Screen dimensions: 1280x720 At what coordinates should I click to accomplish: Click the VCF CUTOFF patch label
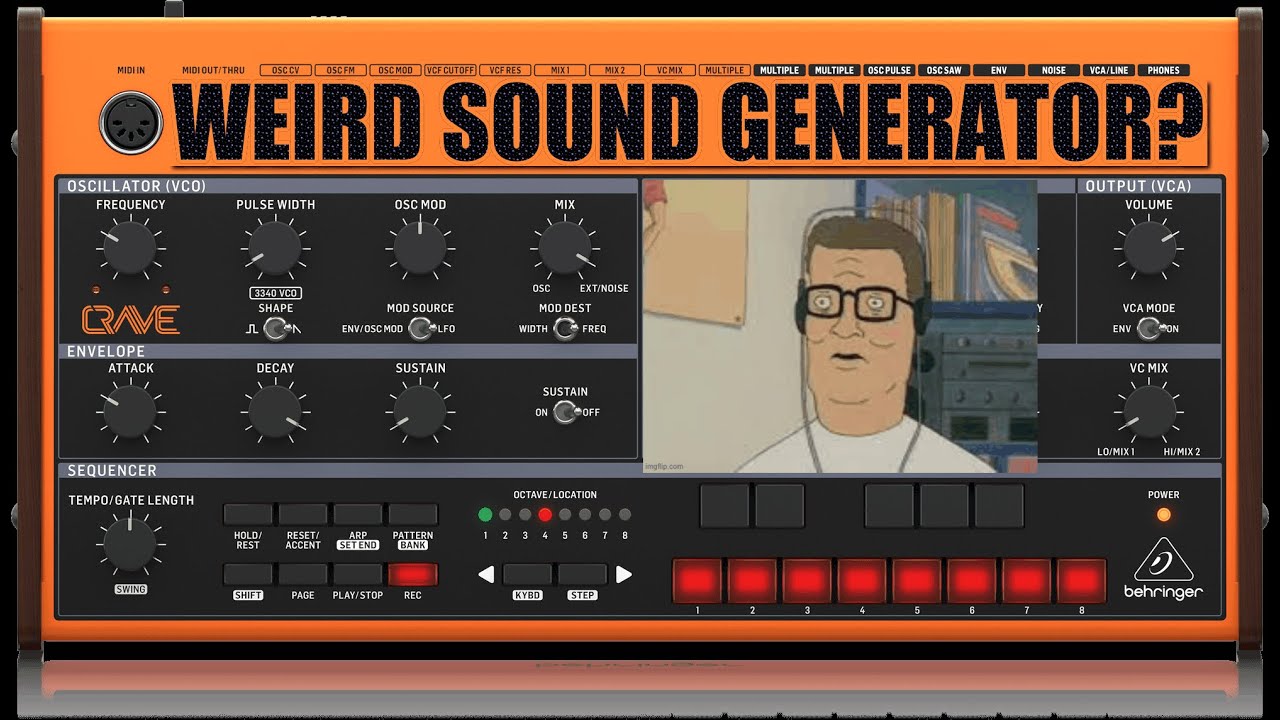[450, 71]
